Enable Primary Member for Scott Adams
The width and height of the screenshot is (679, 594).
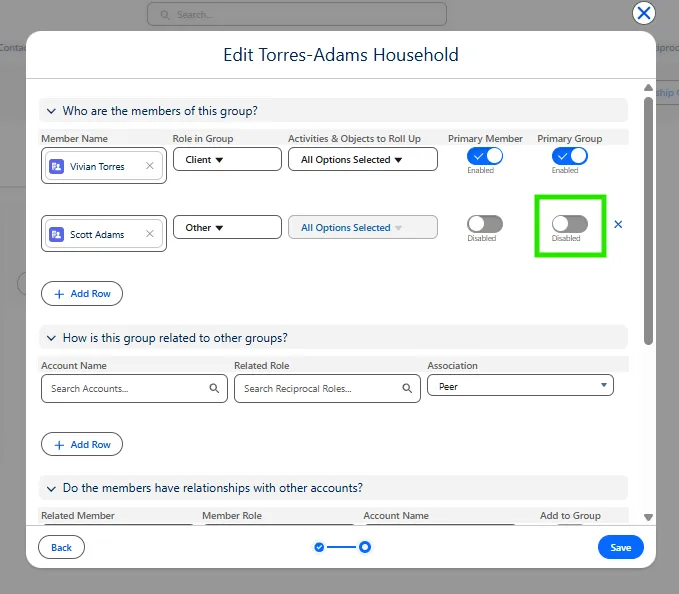tap(485, 224)
